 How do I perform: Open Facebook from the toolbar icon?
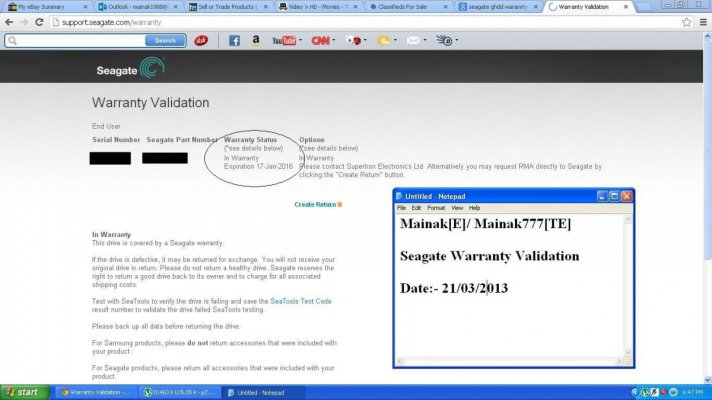(234, 40)
